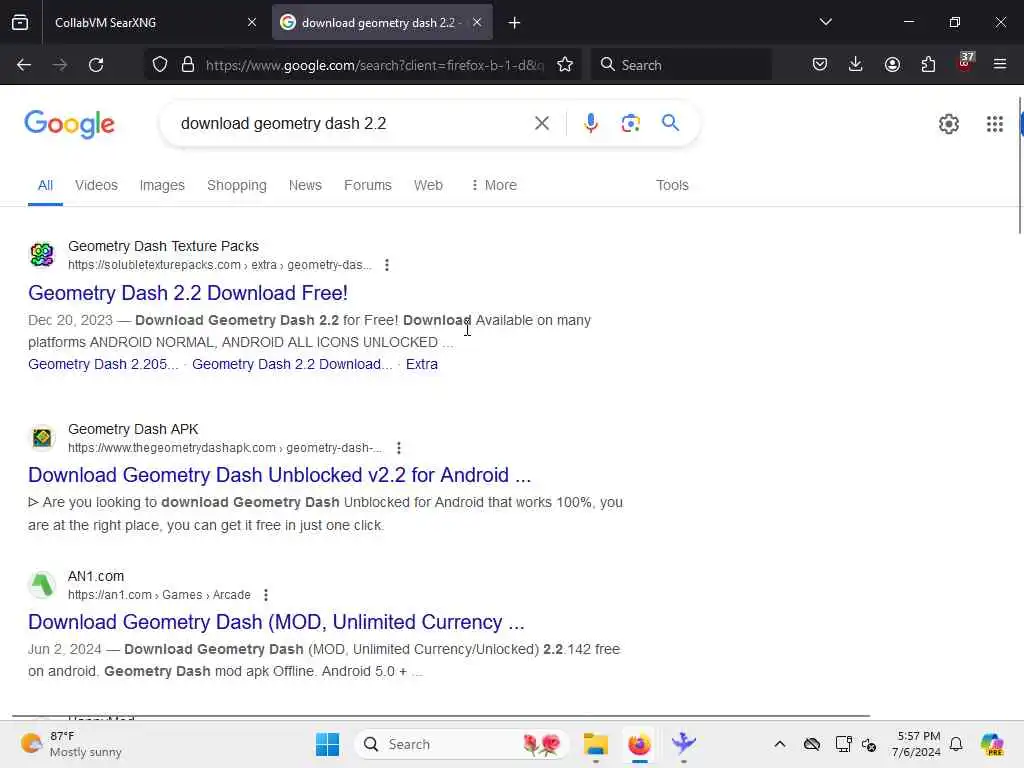Go to Google homepage via logo

pos(69,124)
